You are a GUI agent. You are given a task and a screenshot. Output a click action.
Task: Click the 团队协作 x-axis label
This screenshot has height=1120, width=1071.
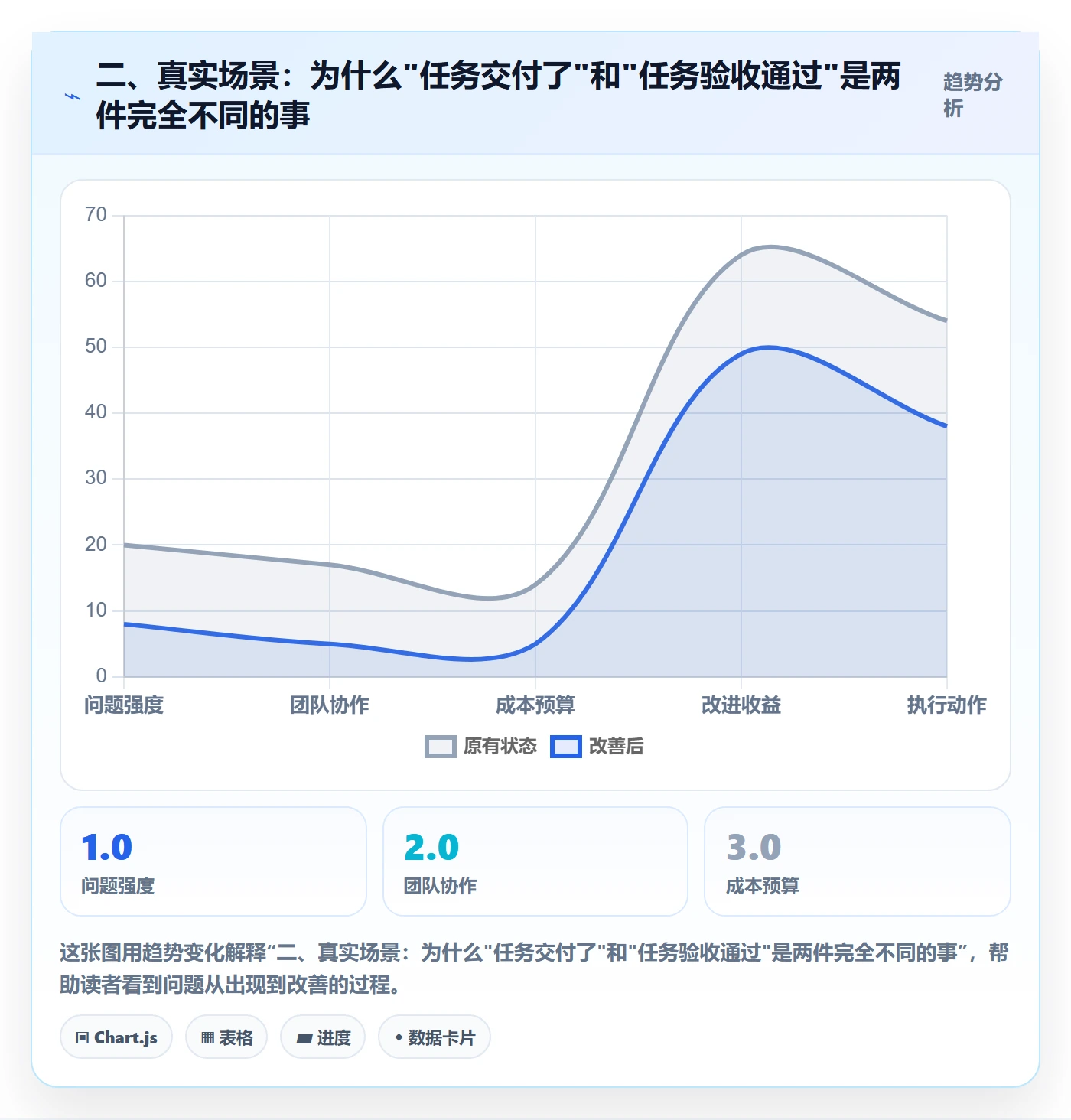click(330, 705)
